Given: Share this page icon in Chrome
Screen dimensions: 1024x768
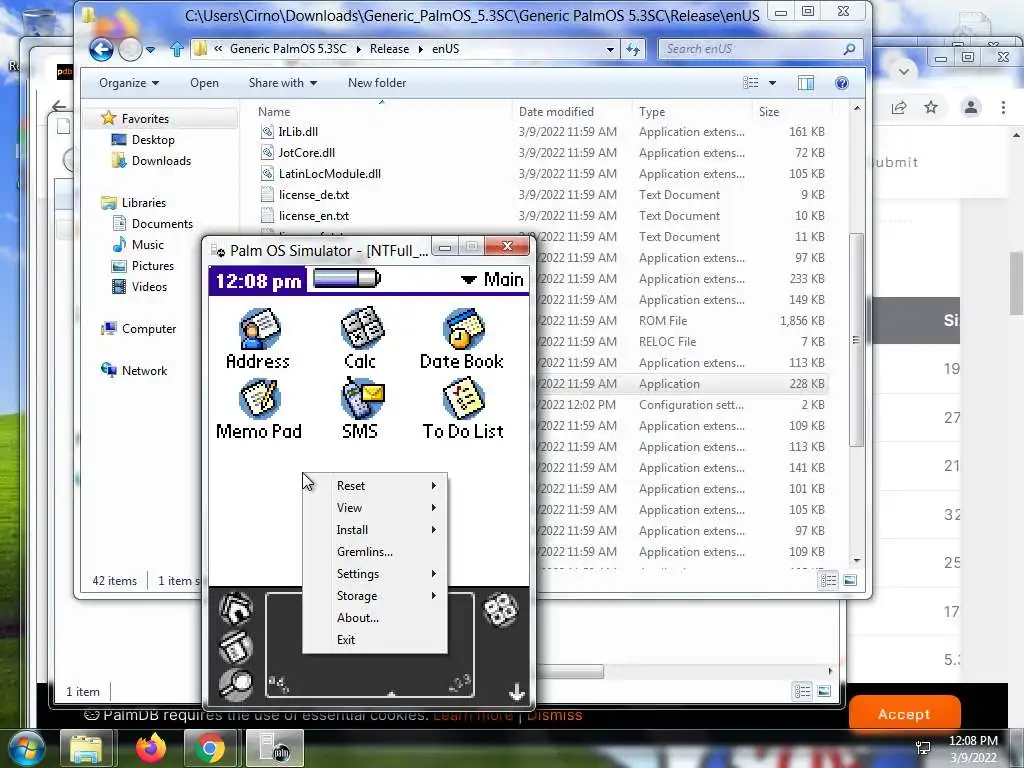Looking at the screenshot, I should (x=899, y=108).
